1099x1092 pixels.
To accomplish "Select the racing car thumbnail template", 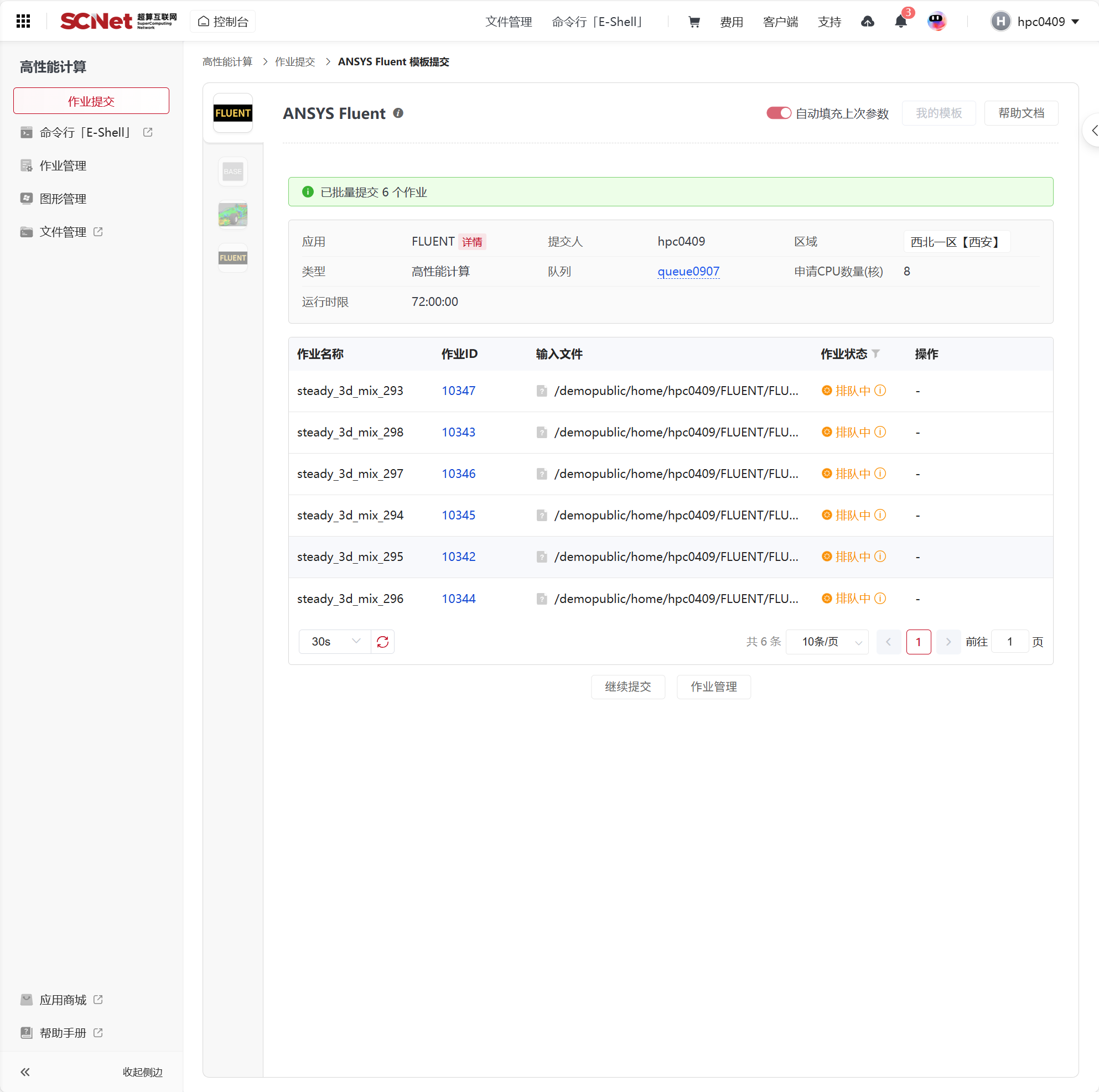I will [232, 215].
